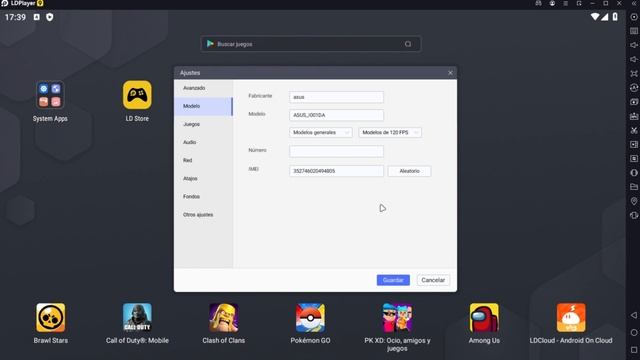This screenshot has width=640, height=360.
Task: Tap the Android home circle button
Action: point(634,333)
